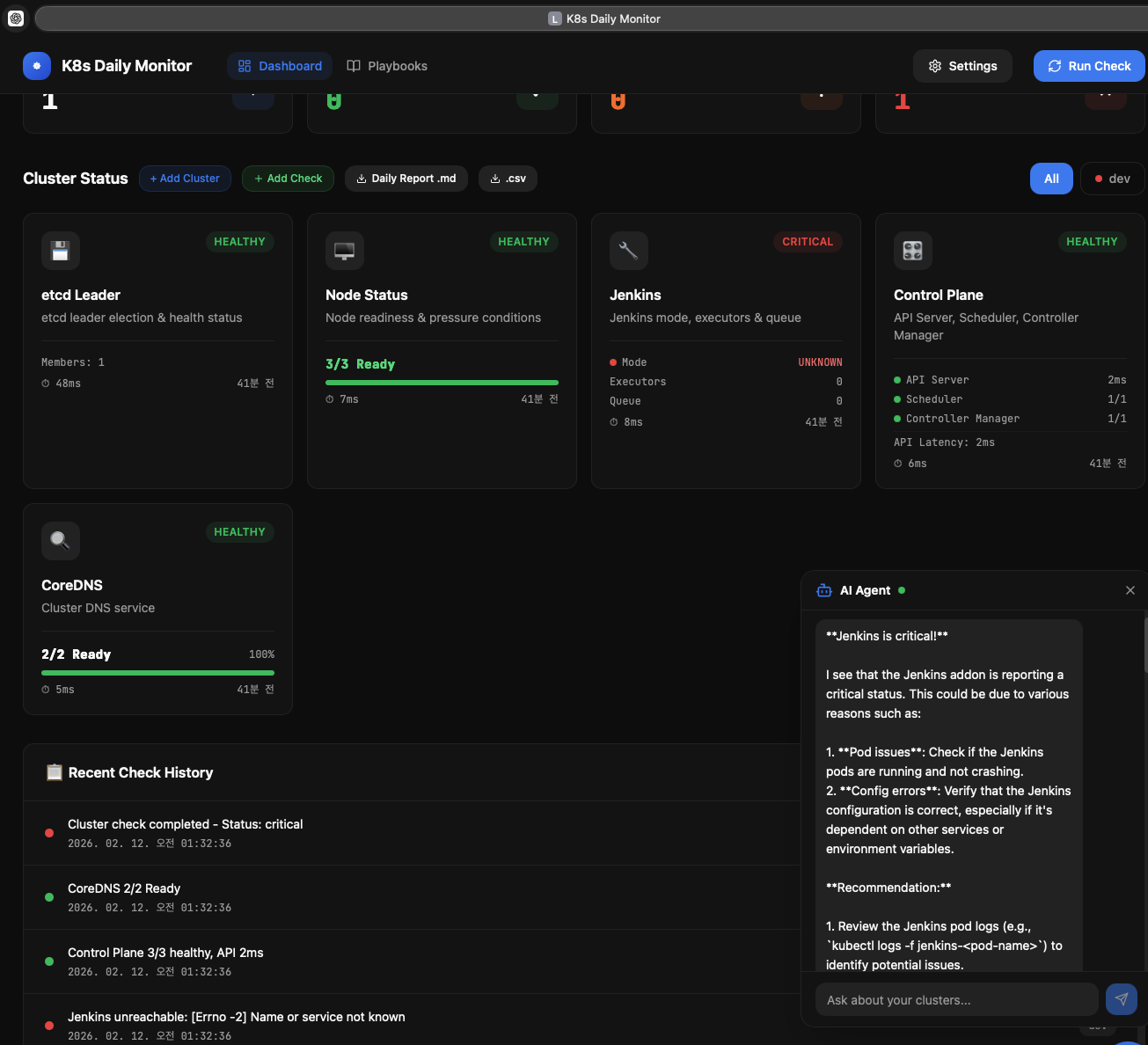Add a new cluster
Screen dimensions: 1148x1045
(185, 179)
